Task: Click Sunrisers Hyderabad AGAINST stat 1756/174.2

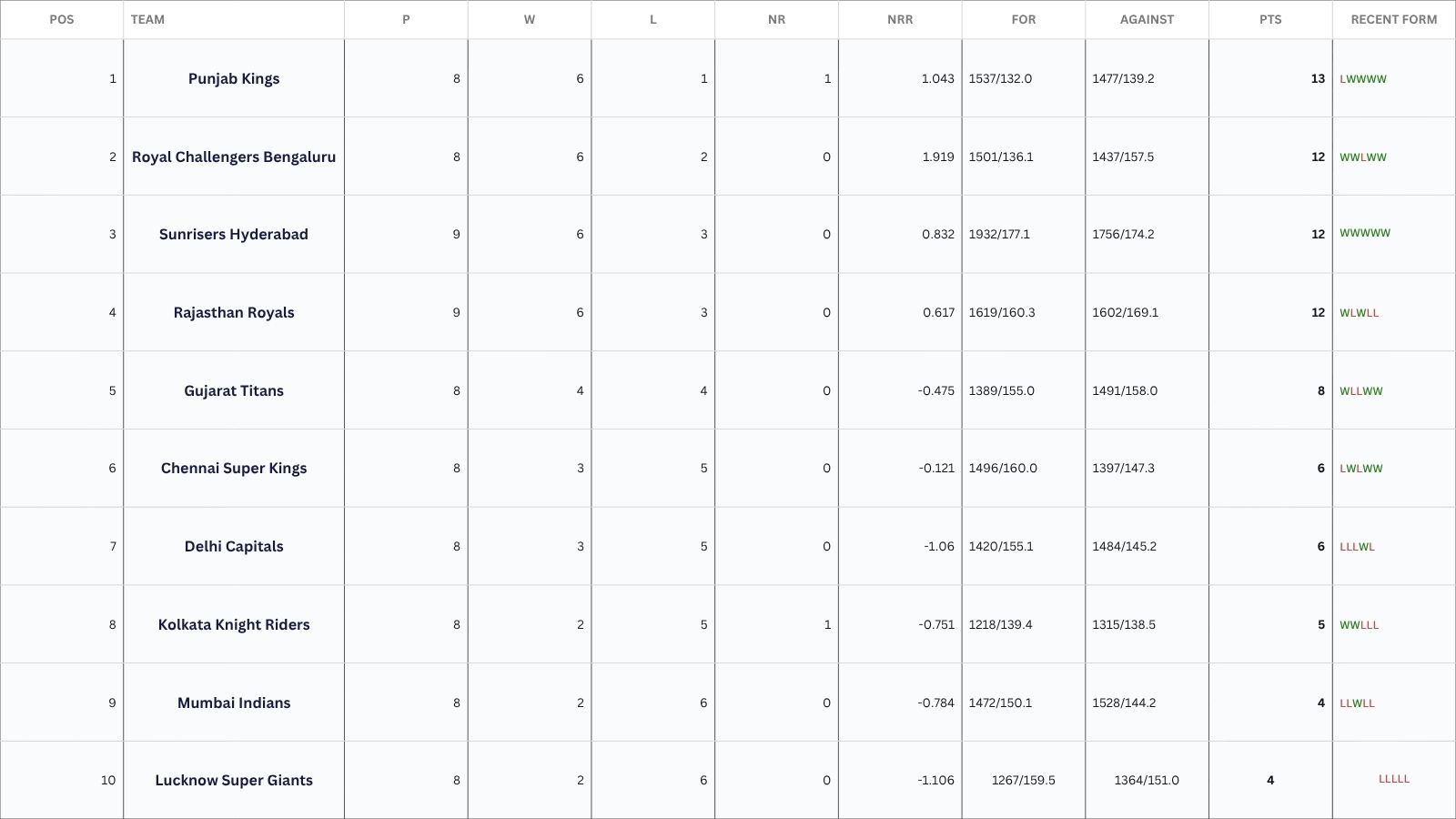Action: coord(1125,234)
